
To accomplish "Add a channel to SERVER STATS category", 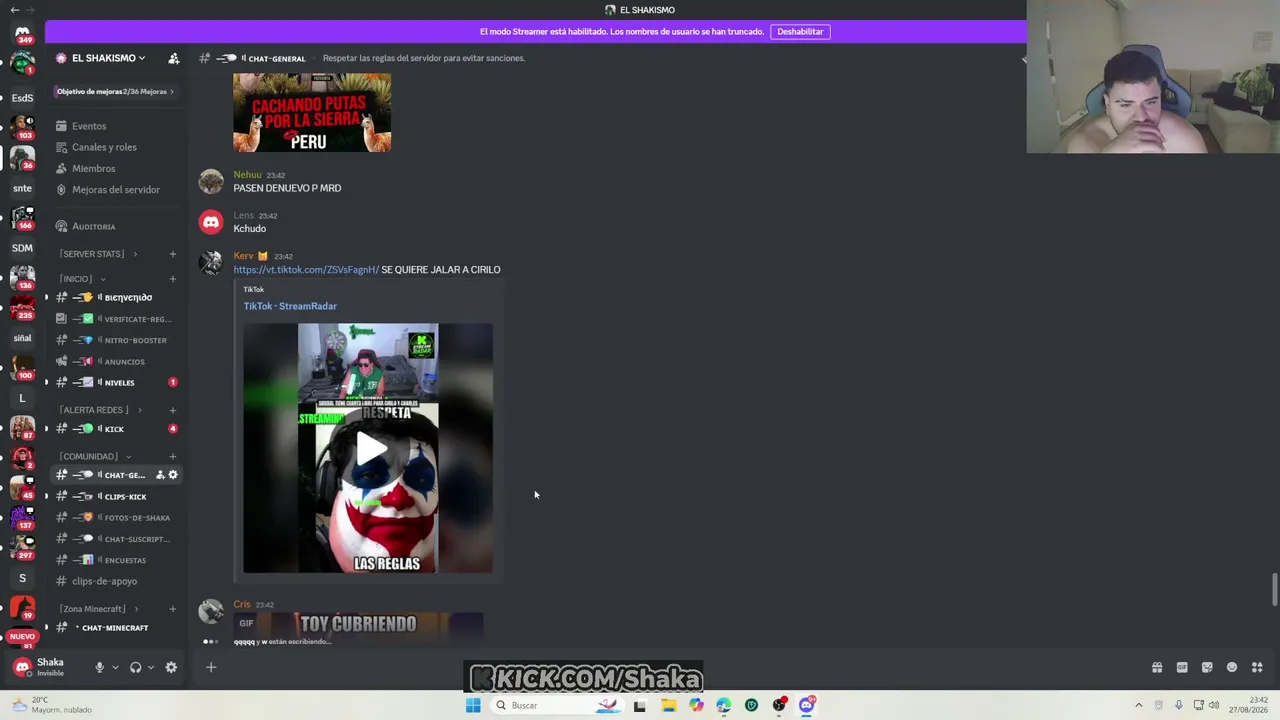I will point(173,254).
